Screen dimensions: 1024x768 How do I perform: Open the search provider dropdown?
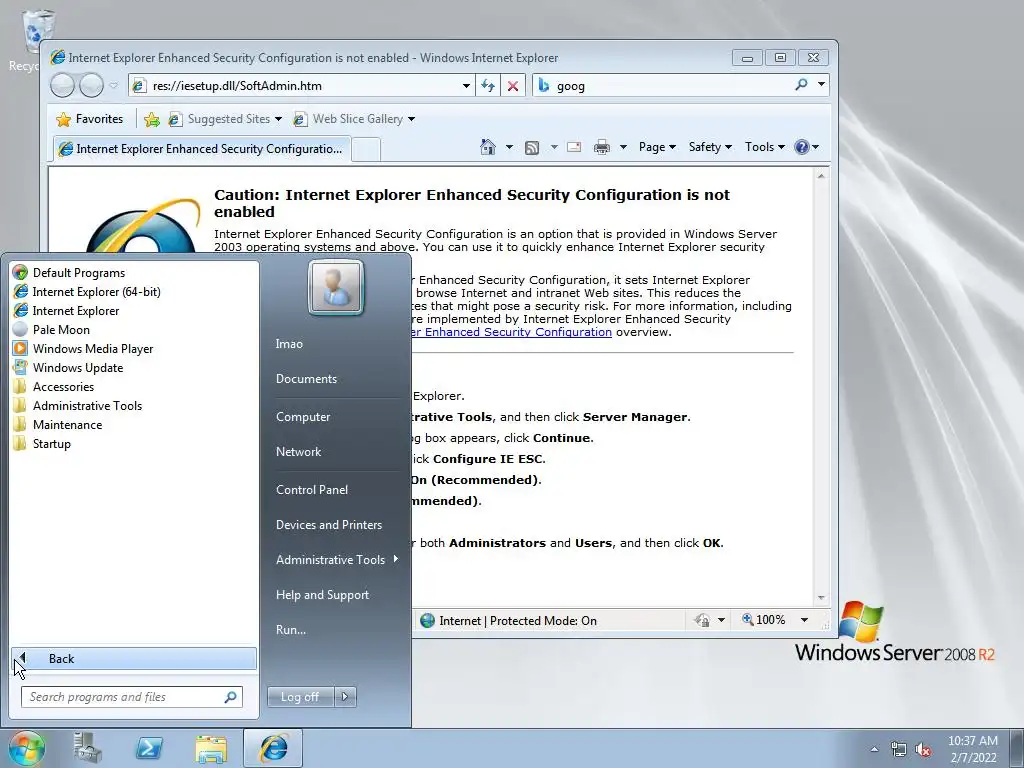(822, 85)
